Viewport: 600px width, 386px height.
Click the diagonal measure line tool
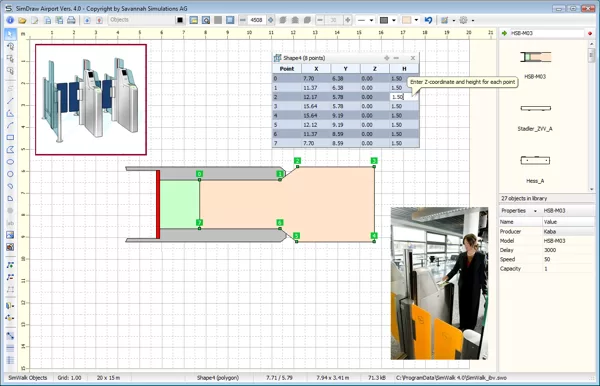(10, 336)
